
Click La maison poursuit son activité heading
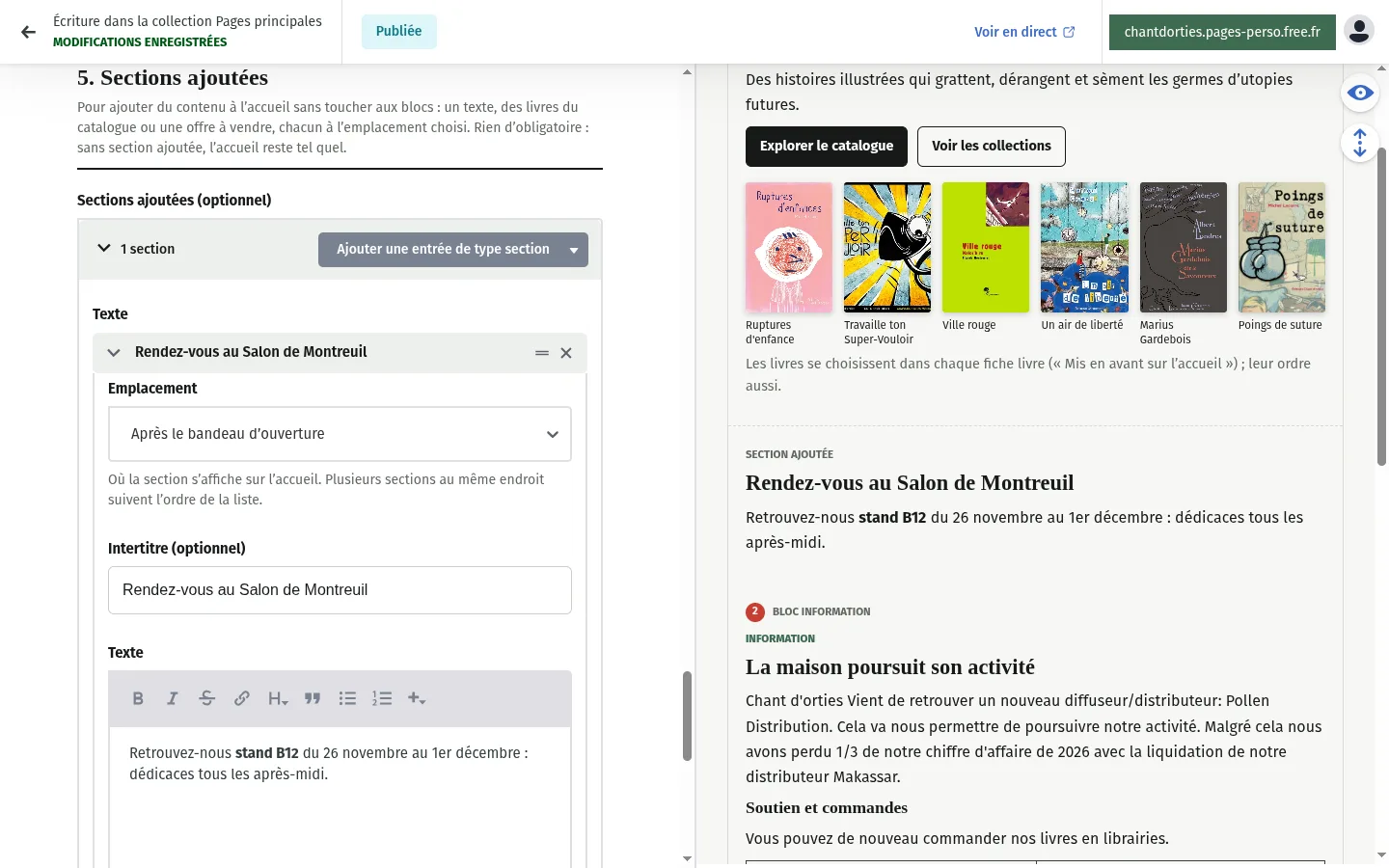(890, 667)
